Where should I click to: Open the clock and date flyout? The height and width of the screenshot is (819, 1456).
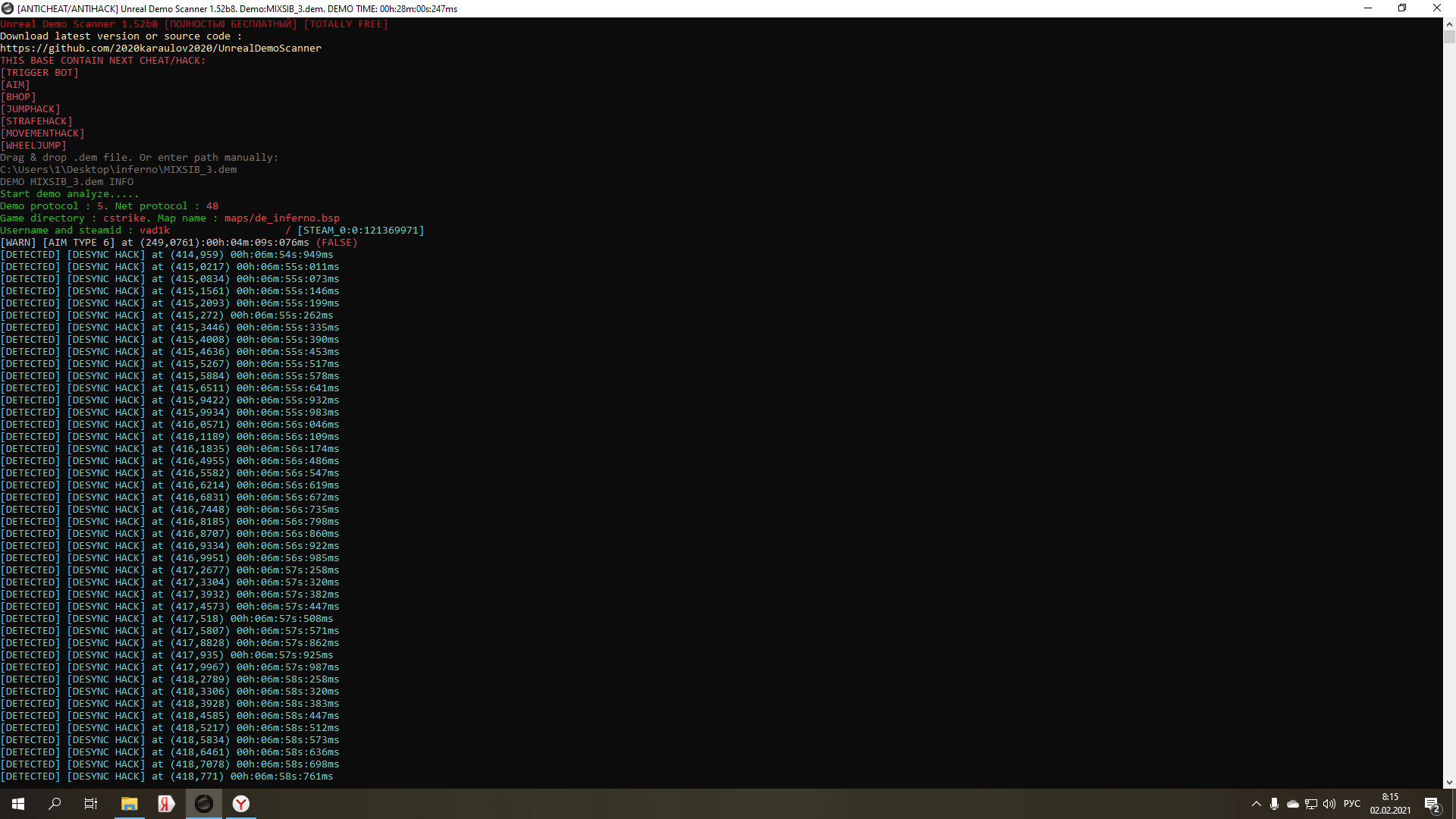[x=1390, y=804]
